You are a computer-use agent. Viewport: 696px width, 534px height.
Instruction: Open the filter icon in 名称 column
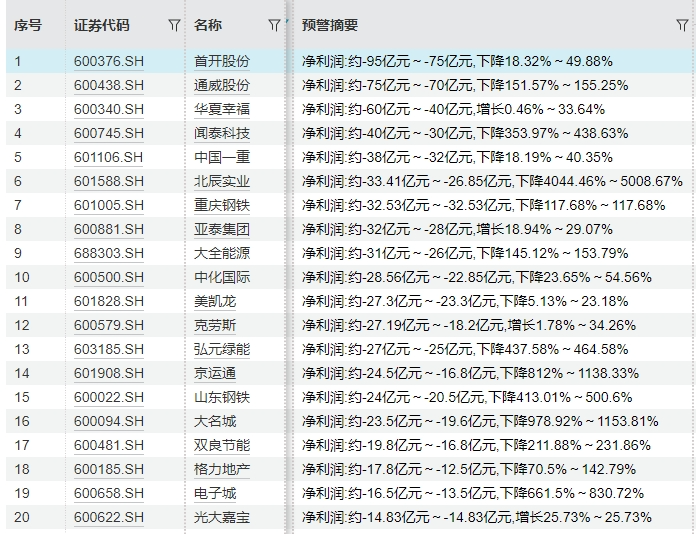274,25
